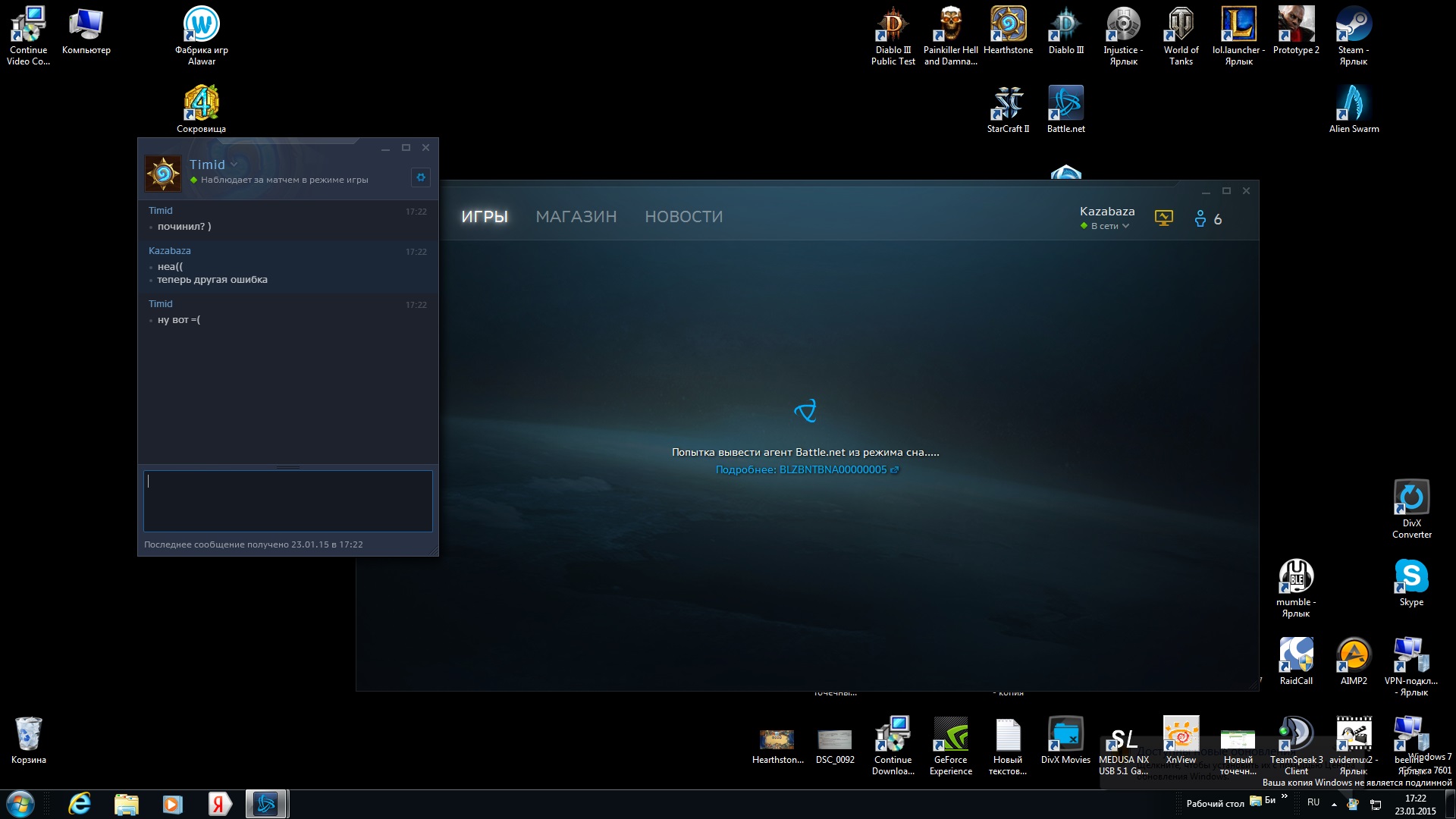Open the AIMP2 desktop shortcut
Viewport: 1456px width, 819px height.
pyautogui.click(x=1354, y=661)
